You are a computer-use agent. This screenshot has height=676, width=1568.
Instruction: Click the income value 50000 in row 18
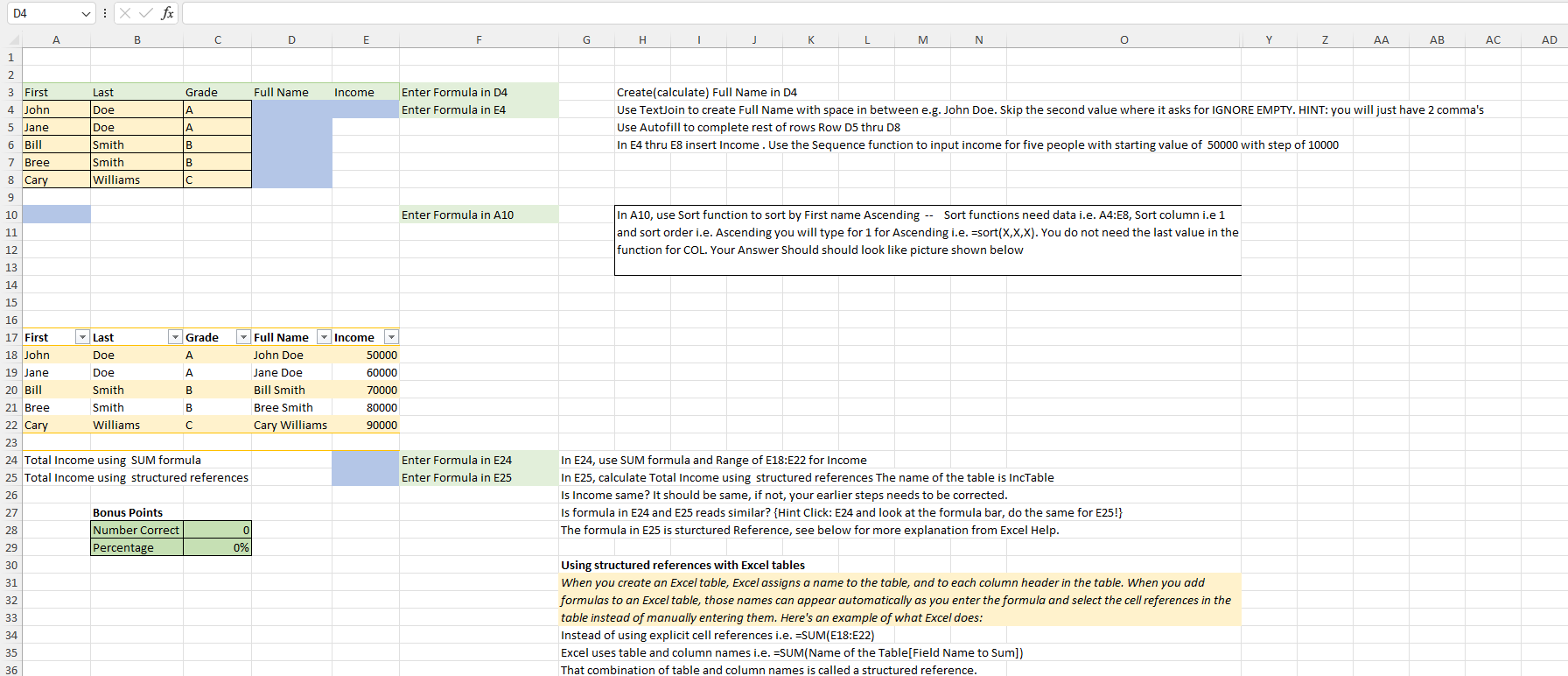(366, 355)
